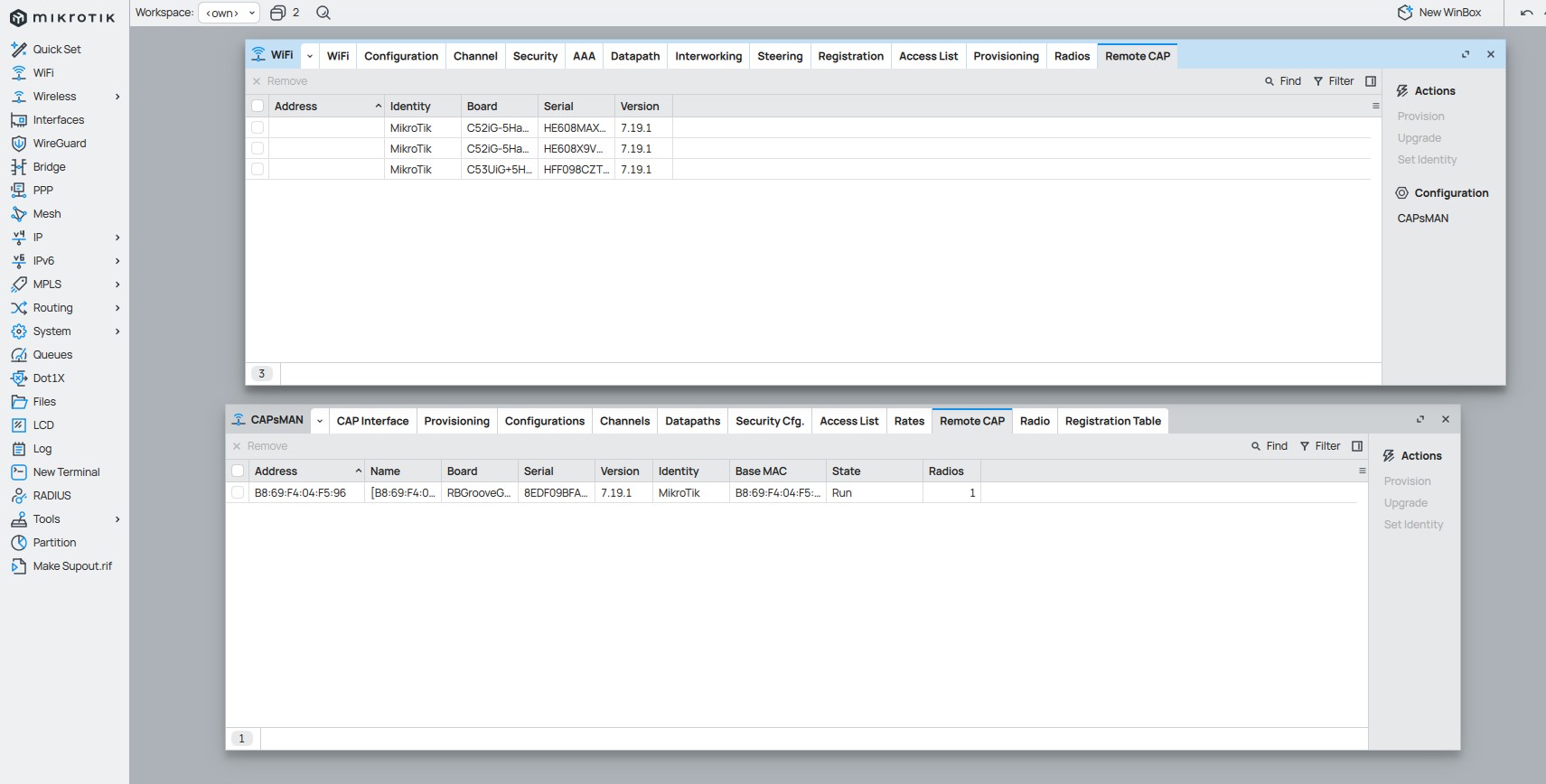
Task: Select the RBGrooveG board cell
Action: [479, 493]
